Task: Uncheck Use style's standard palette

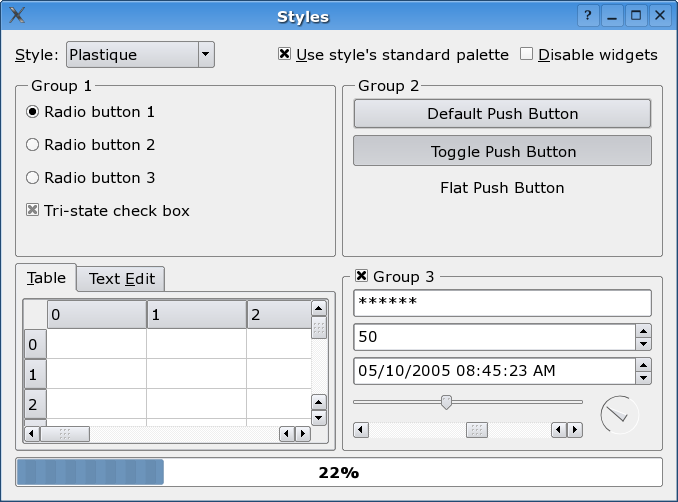Action: (285, 55)
